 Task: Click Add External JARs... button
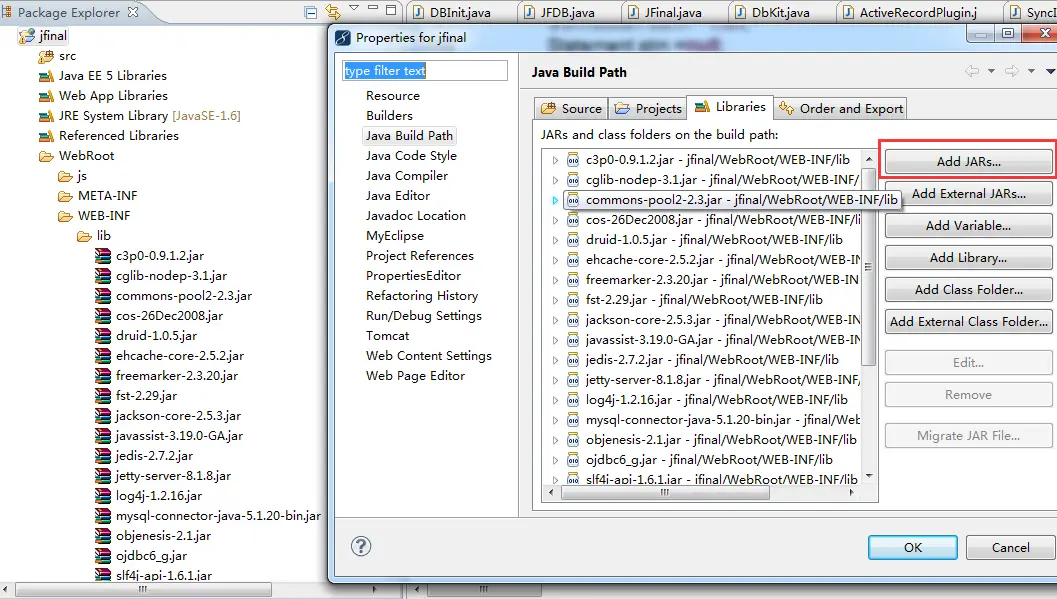969,194
